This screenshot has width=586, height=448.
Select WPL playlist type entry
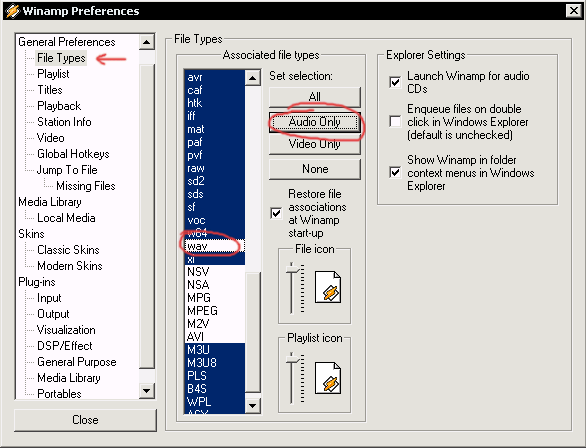(x=215, y=402)
